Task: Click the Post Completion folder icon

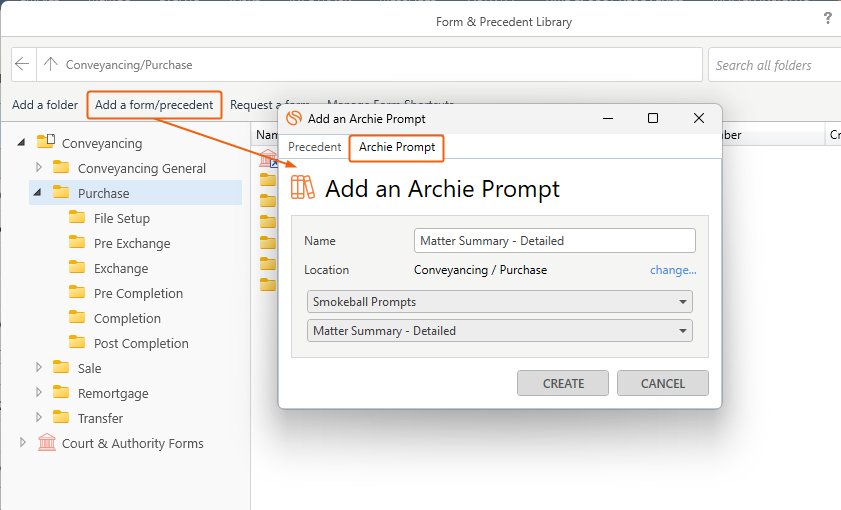Action: [77, 342]
